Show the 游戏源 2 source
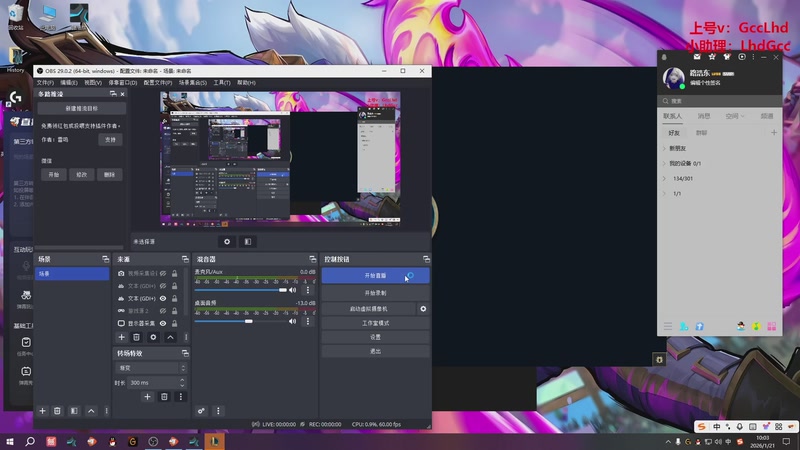This screenshot has width=800, height=450. point(163,311)
